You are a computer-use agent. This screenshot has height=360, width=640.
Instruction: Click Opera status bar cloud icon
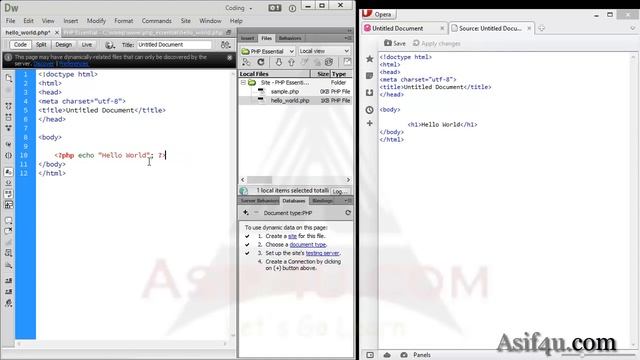(387, 355)
